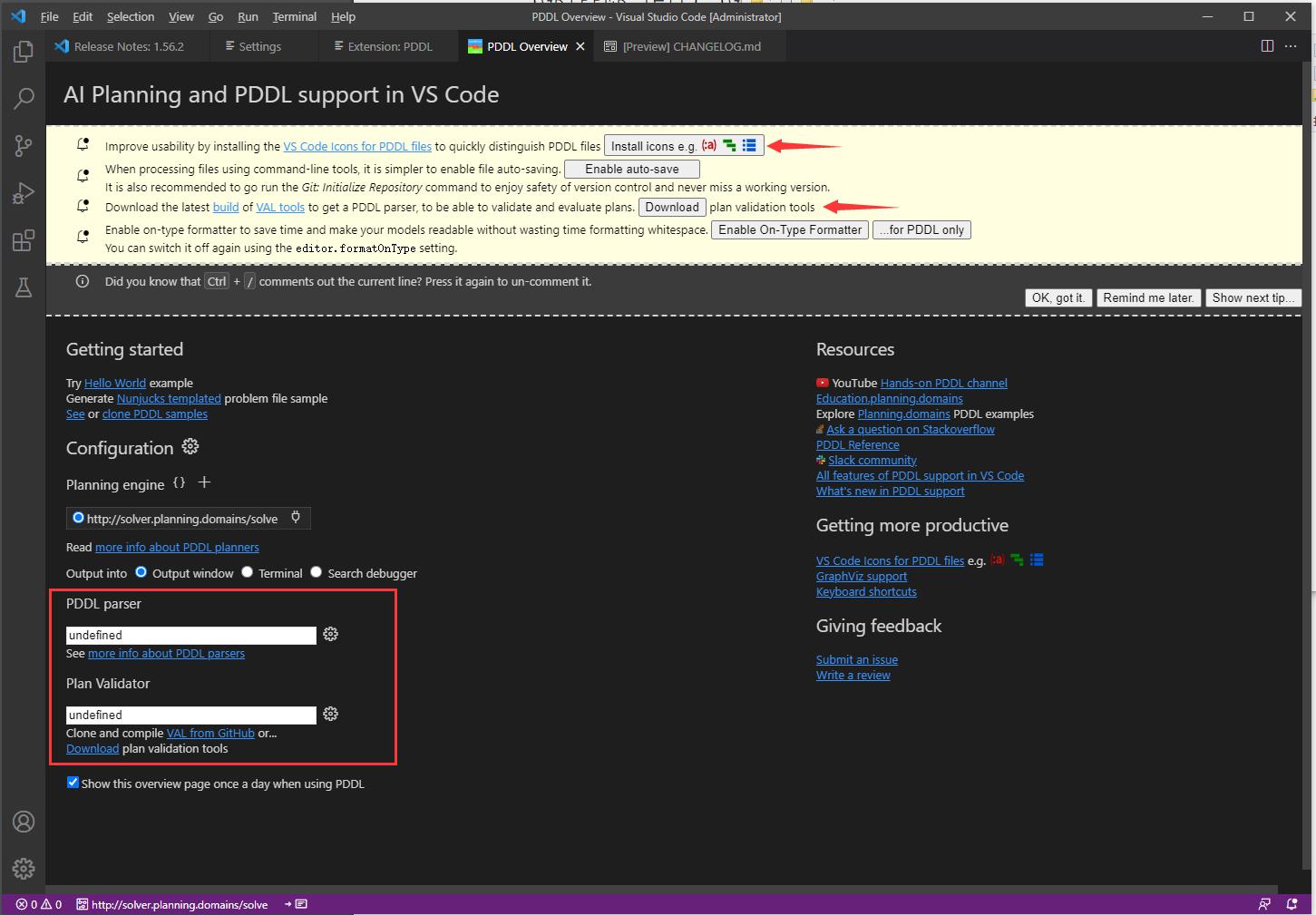
Task: Click the gear beside PDDL parser field
Action: pos(330,634)
